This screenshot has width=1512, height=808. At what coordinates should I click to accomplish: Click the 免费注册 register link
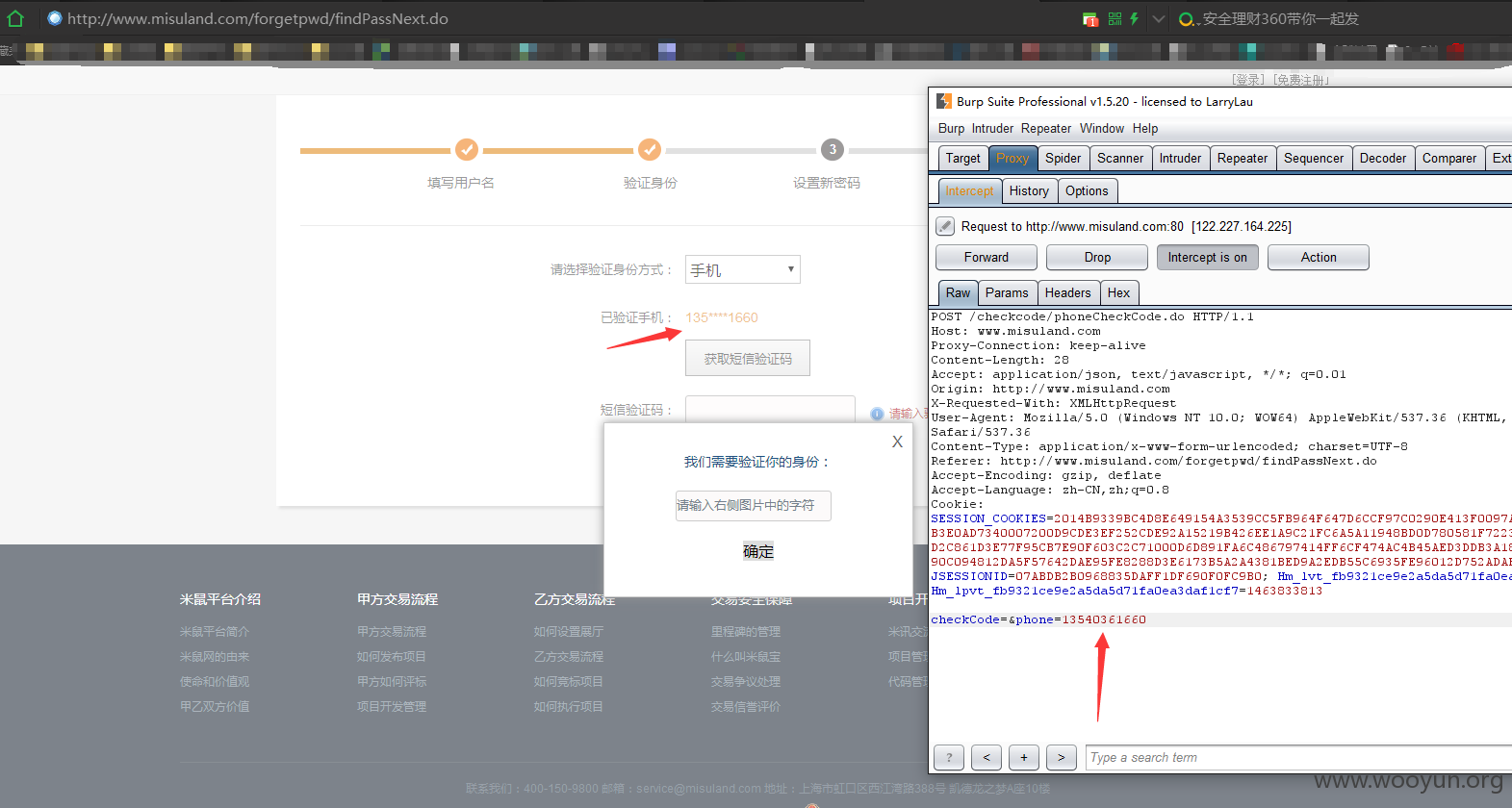pyautogui.click(x=1301, y=80)
